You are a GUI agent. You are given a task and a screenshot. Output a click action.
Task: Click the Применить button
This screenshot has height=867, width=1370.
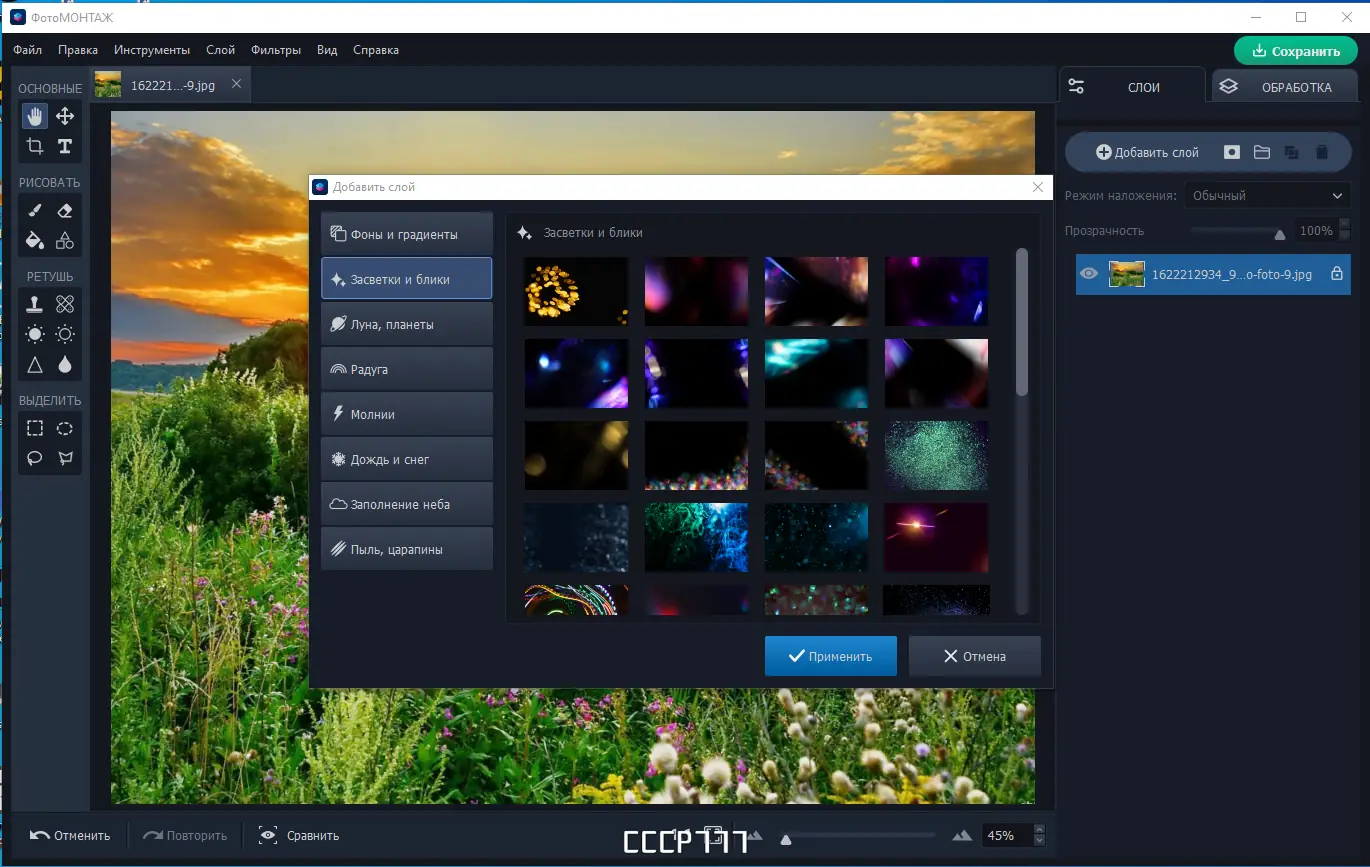tap(831, 656)
